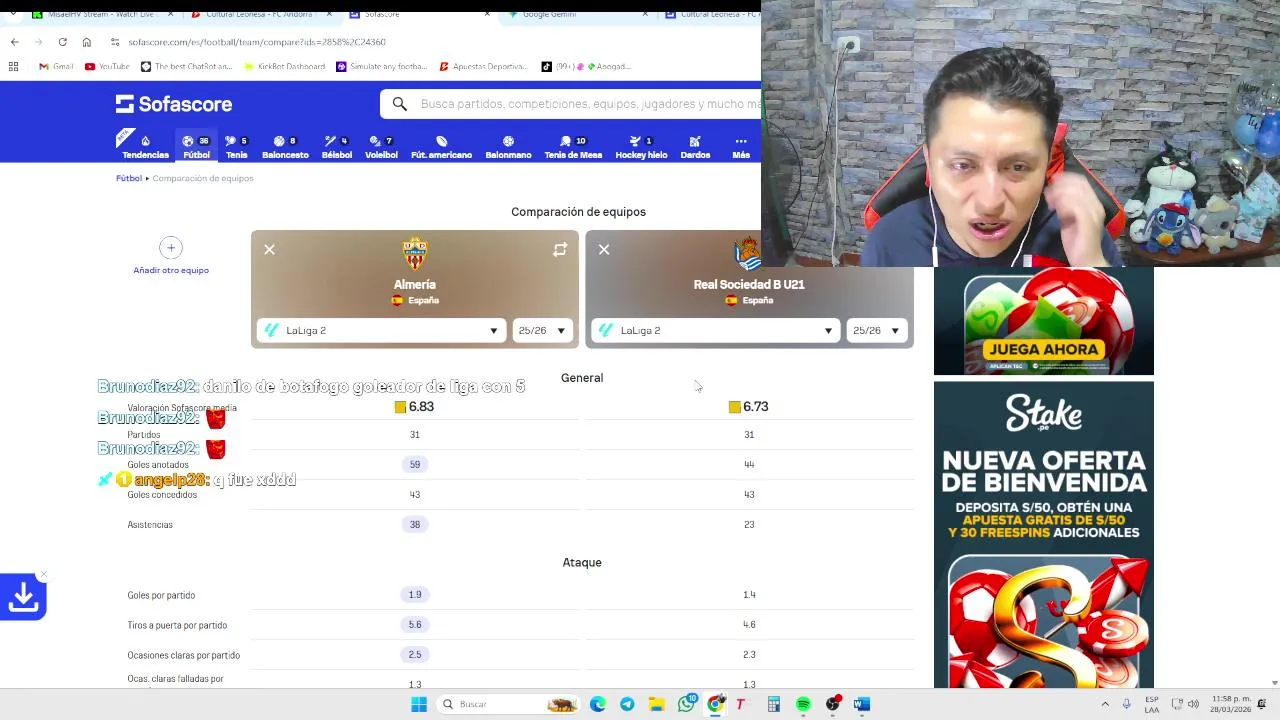The height and width of the screenshot is (720, 1280).
Task: Open the apps grid in bookmarks bar
Action: point(13,66)
